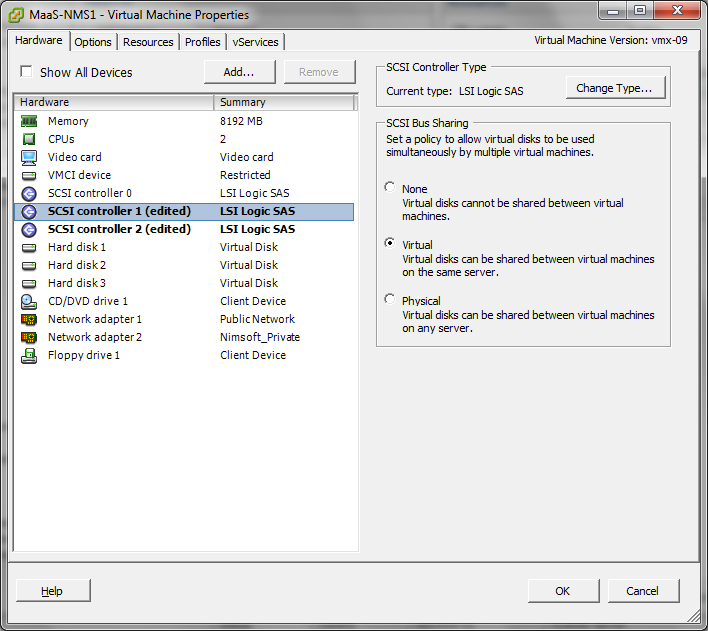Close the Virtual Machine Properties window
Screen dimensions: 708x631
tap(677, 11)
